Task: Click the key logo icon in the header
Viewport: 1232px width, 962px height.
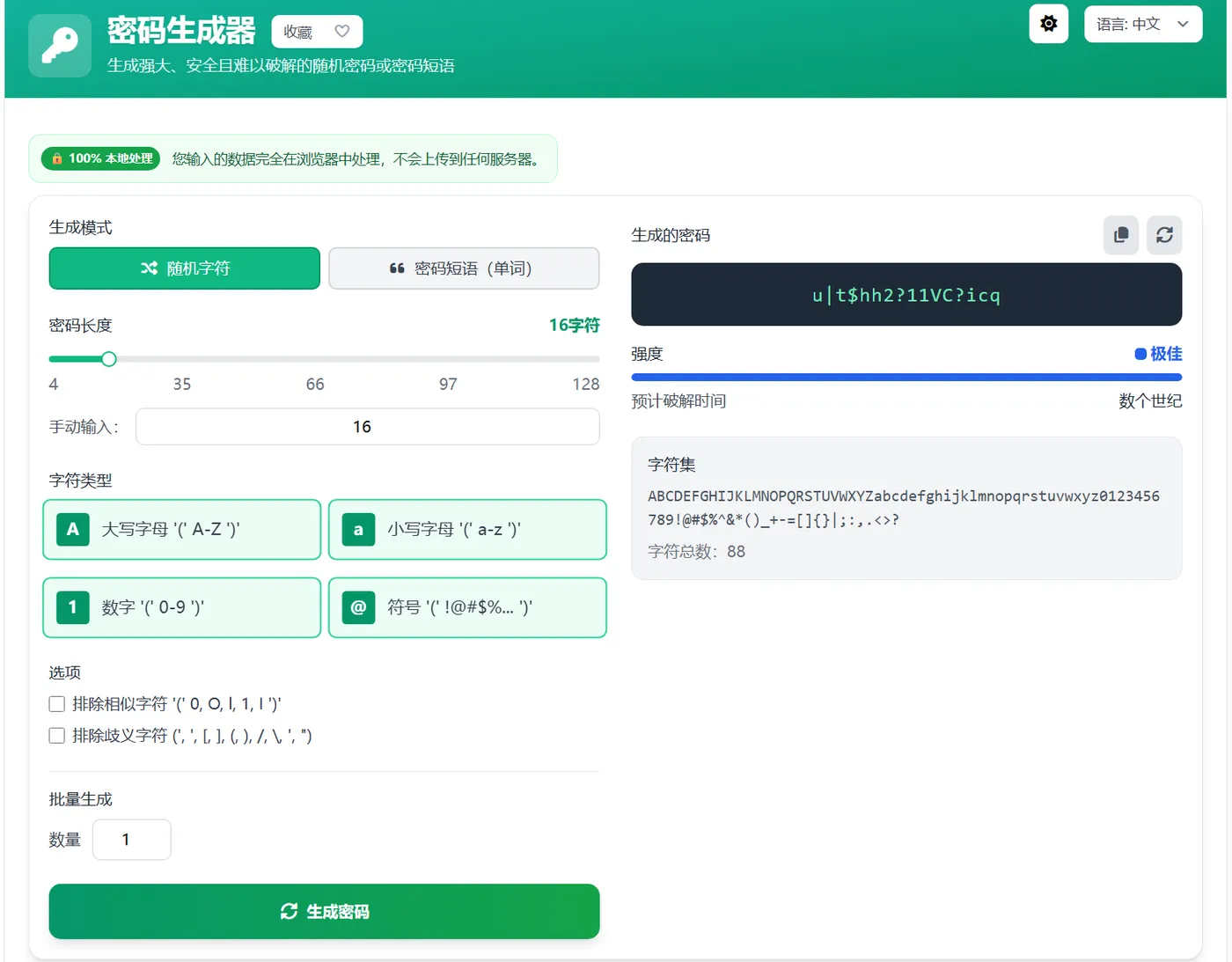Action: [x=59, y=45]
